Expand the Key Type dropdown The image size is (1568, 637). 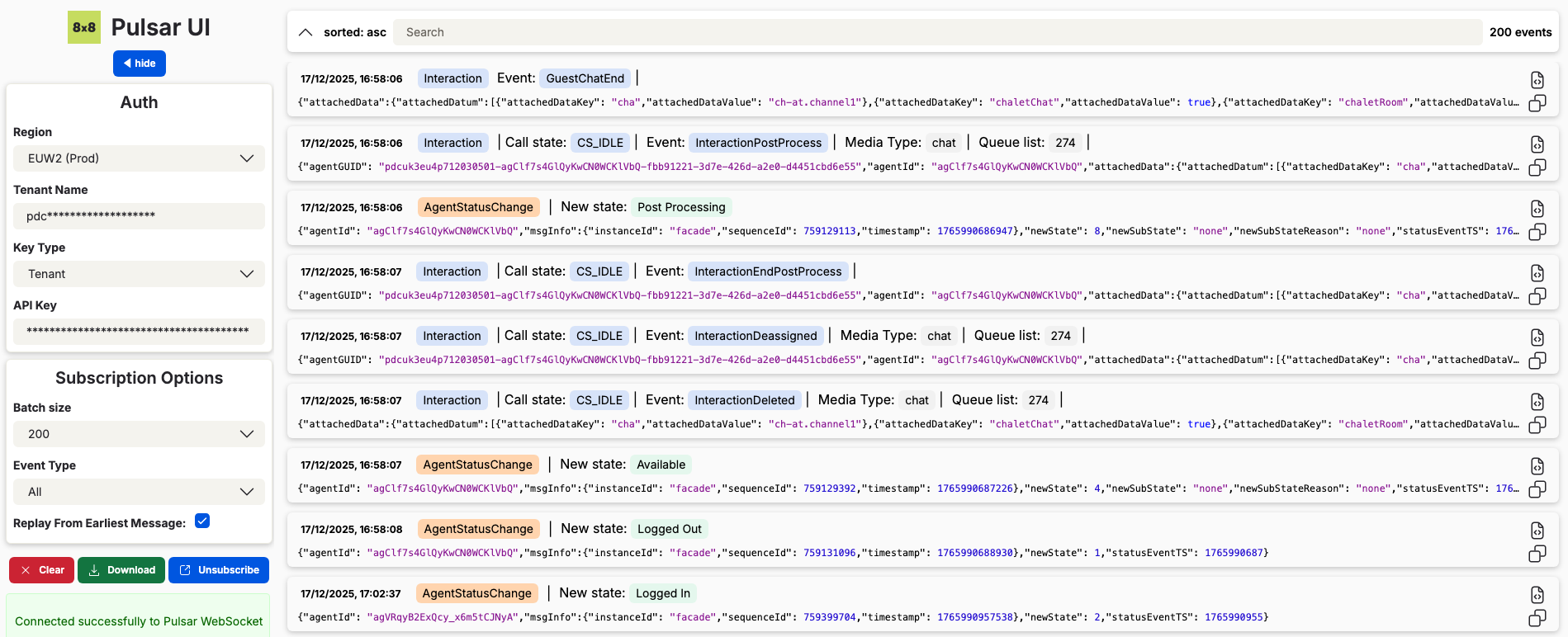pos(139,274)
